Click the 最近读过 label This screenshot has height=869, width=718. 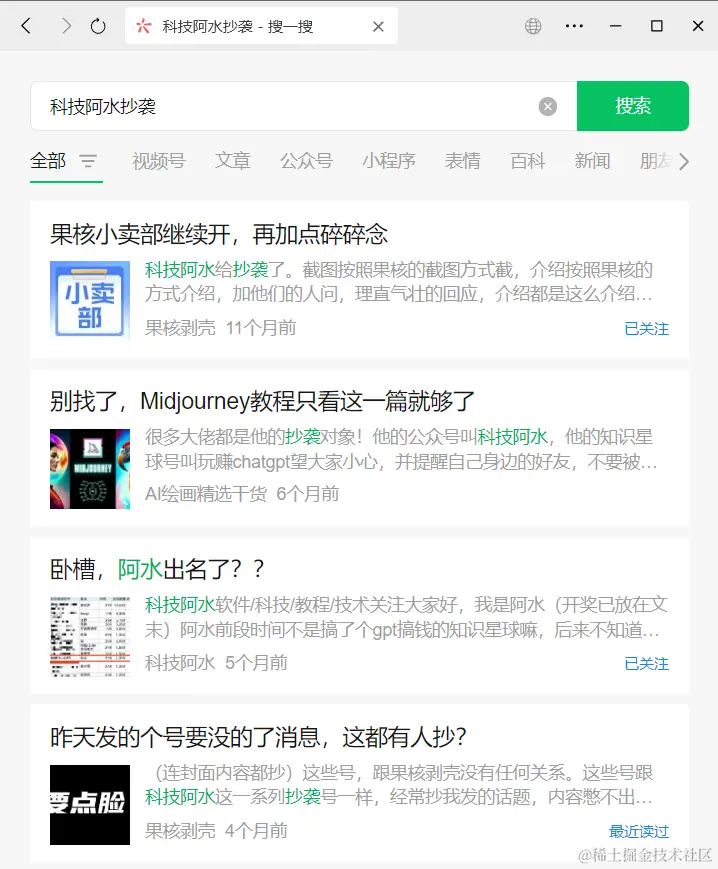pos(639,831)
